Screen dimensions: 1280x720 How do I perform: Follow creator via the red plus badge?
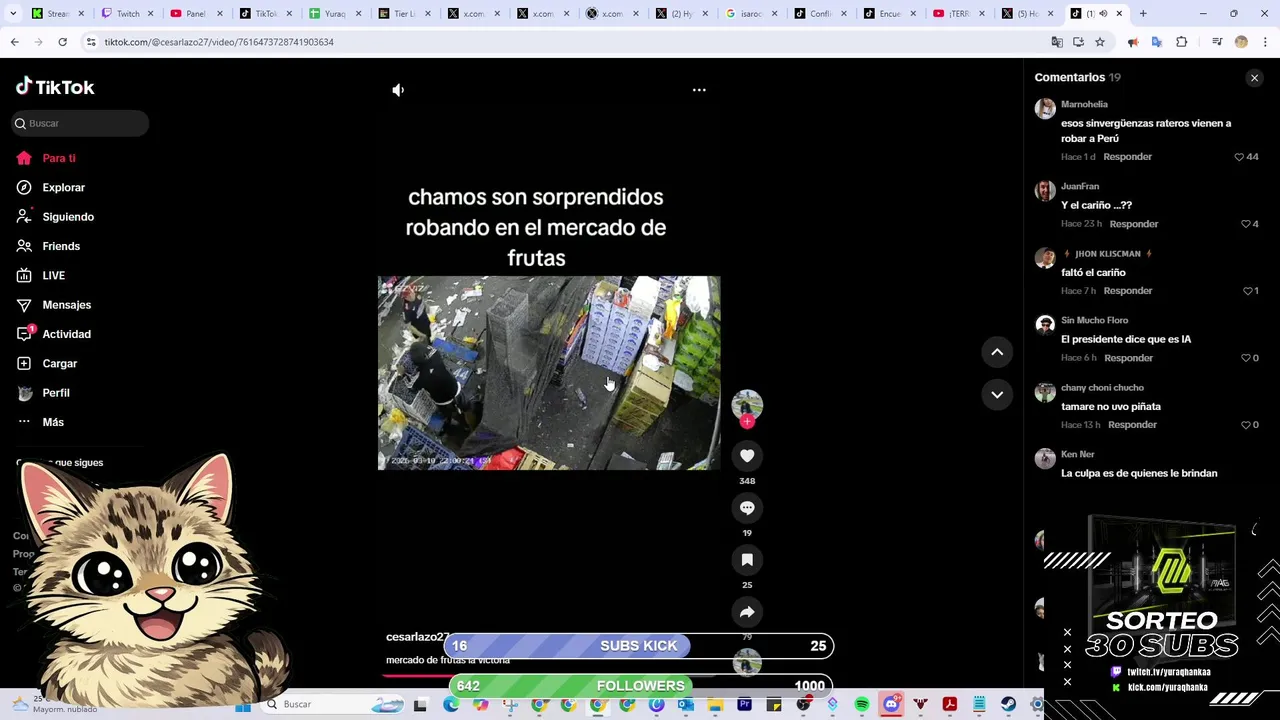[747, 422]
